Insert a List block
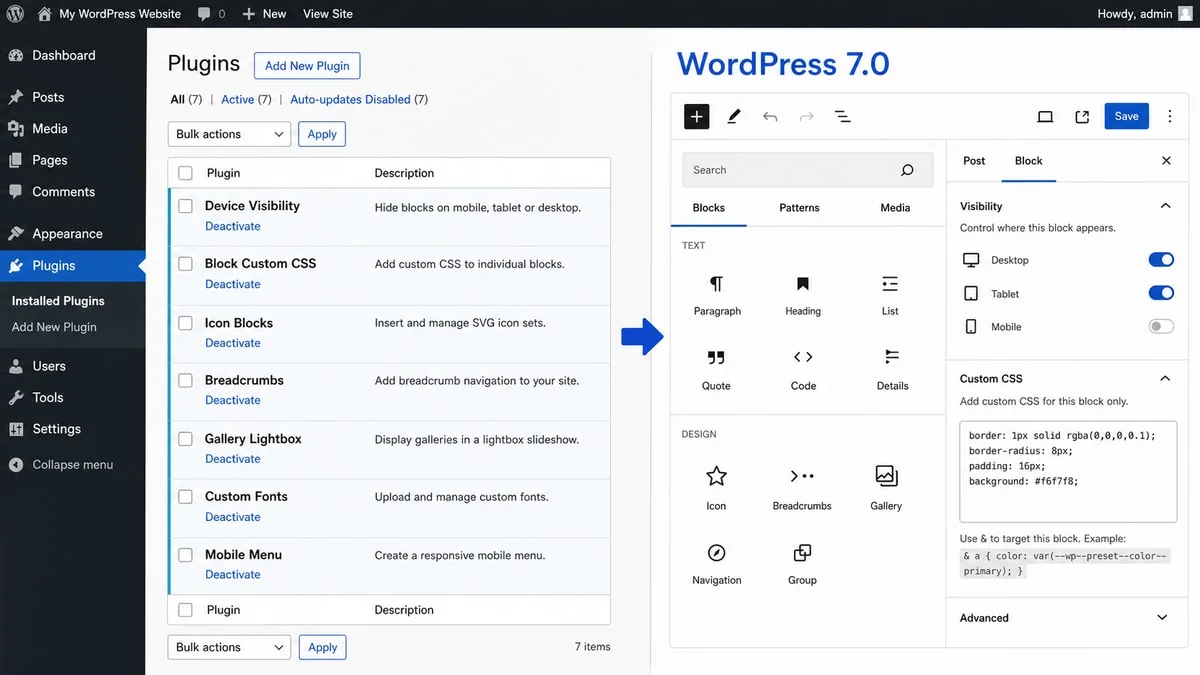 (x=890, y=295)
